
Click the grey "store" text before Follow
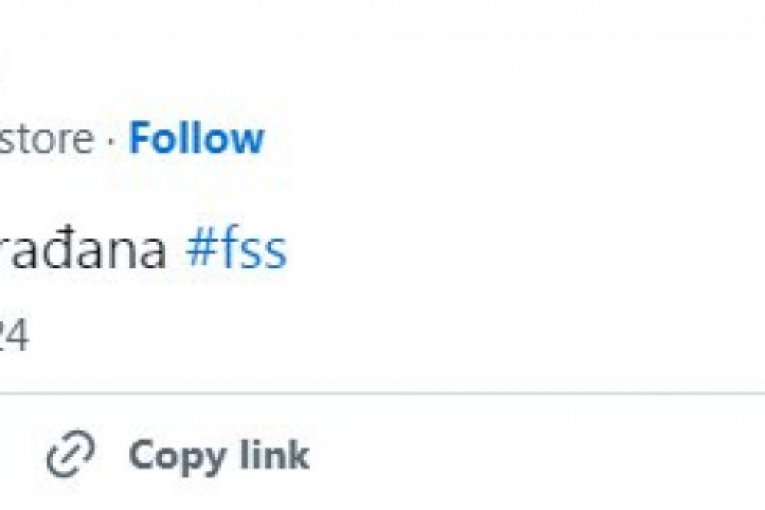(x=46, y=139)
